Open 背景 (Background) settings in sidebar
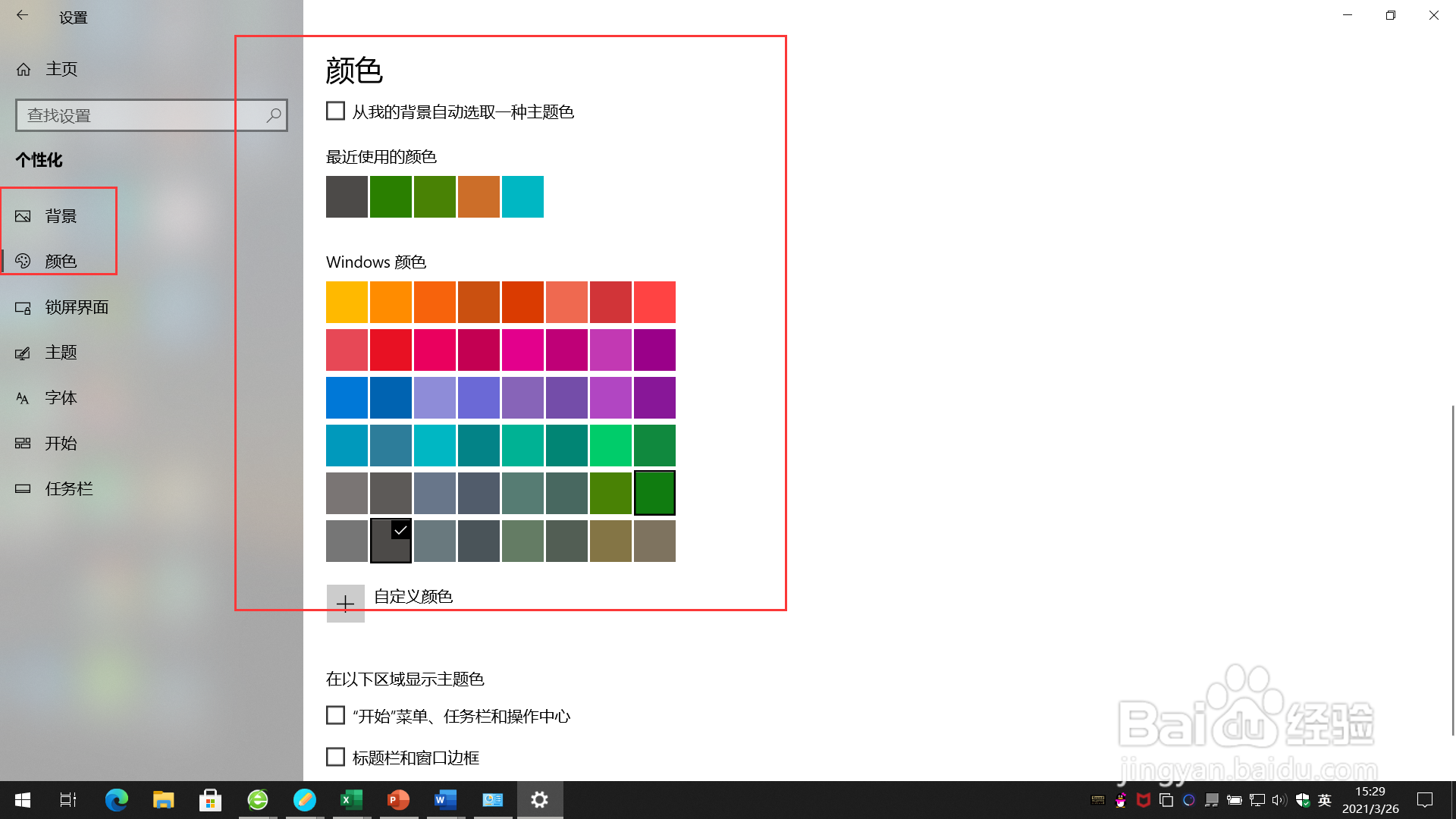Viewport: 1456px width, 819px height. (61, 215)
